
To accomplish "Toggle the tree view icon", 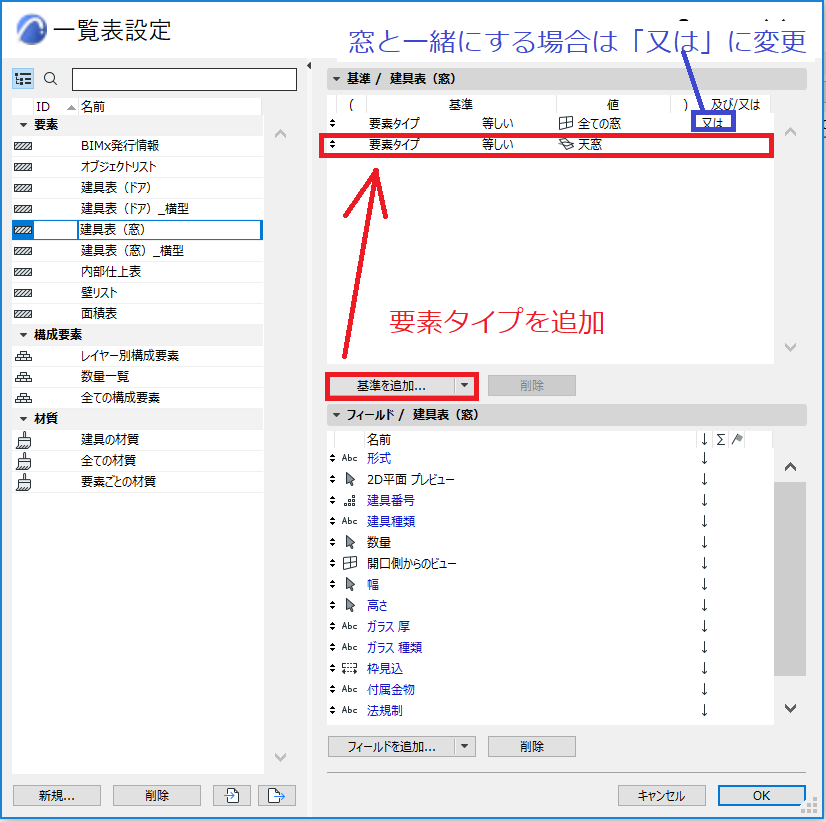I will (x=23, y=79).
